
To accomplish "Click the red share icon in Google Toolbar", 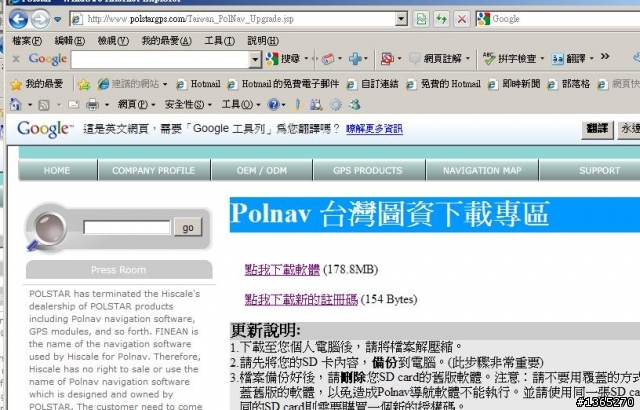I will (x=387, y=59).
